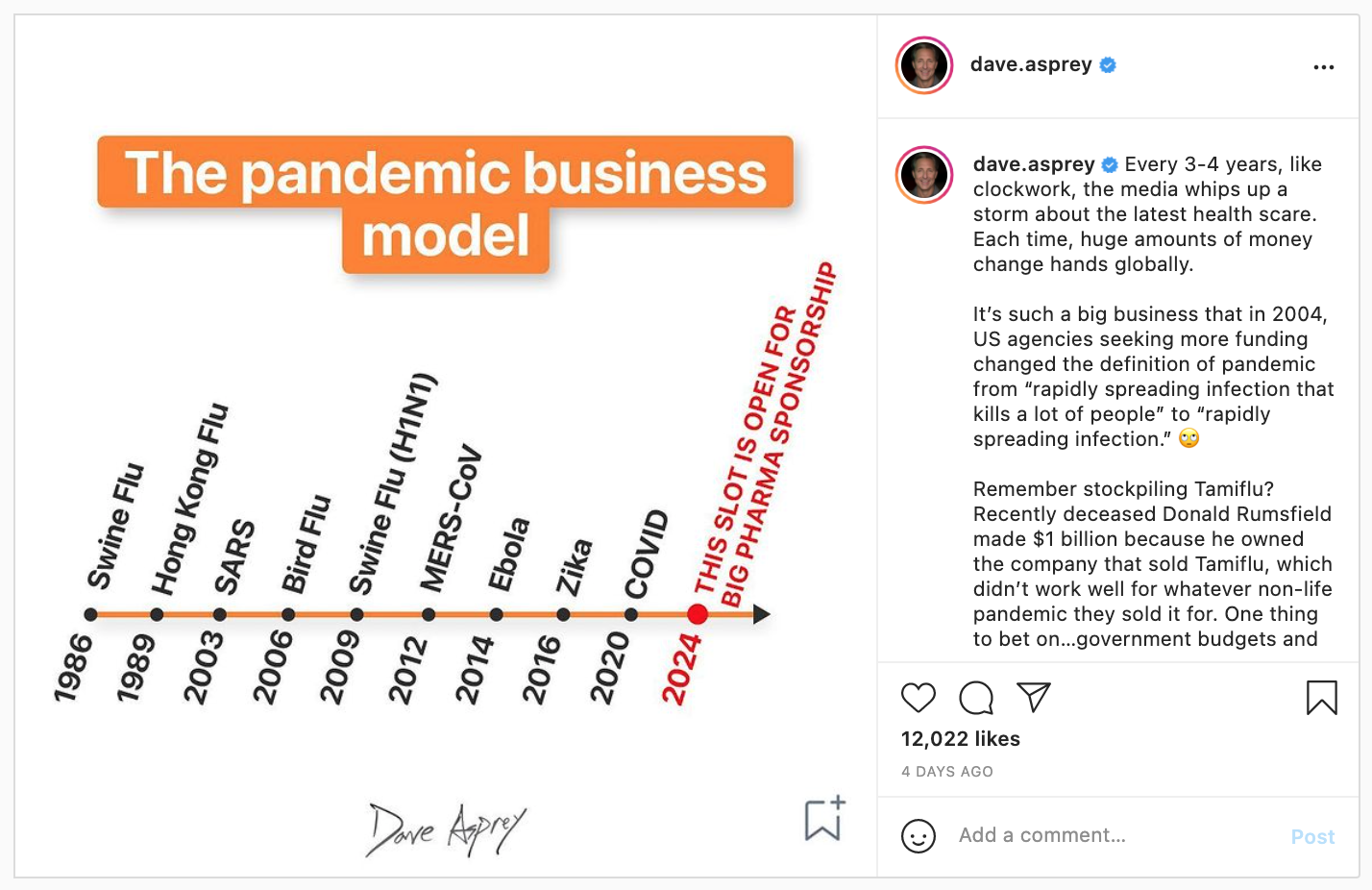Click the red 2024 dot on the timeline
This screenshot has width=1372, height=890.
698,613
